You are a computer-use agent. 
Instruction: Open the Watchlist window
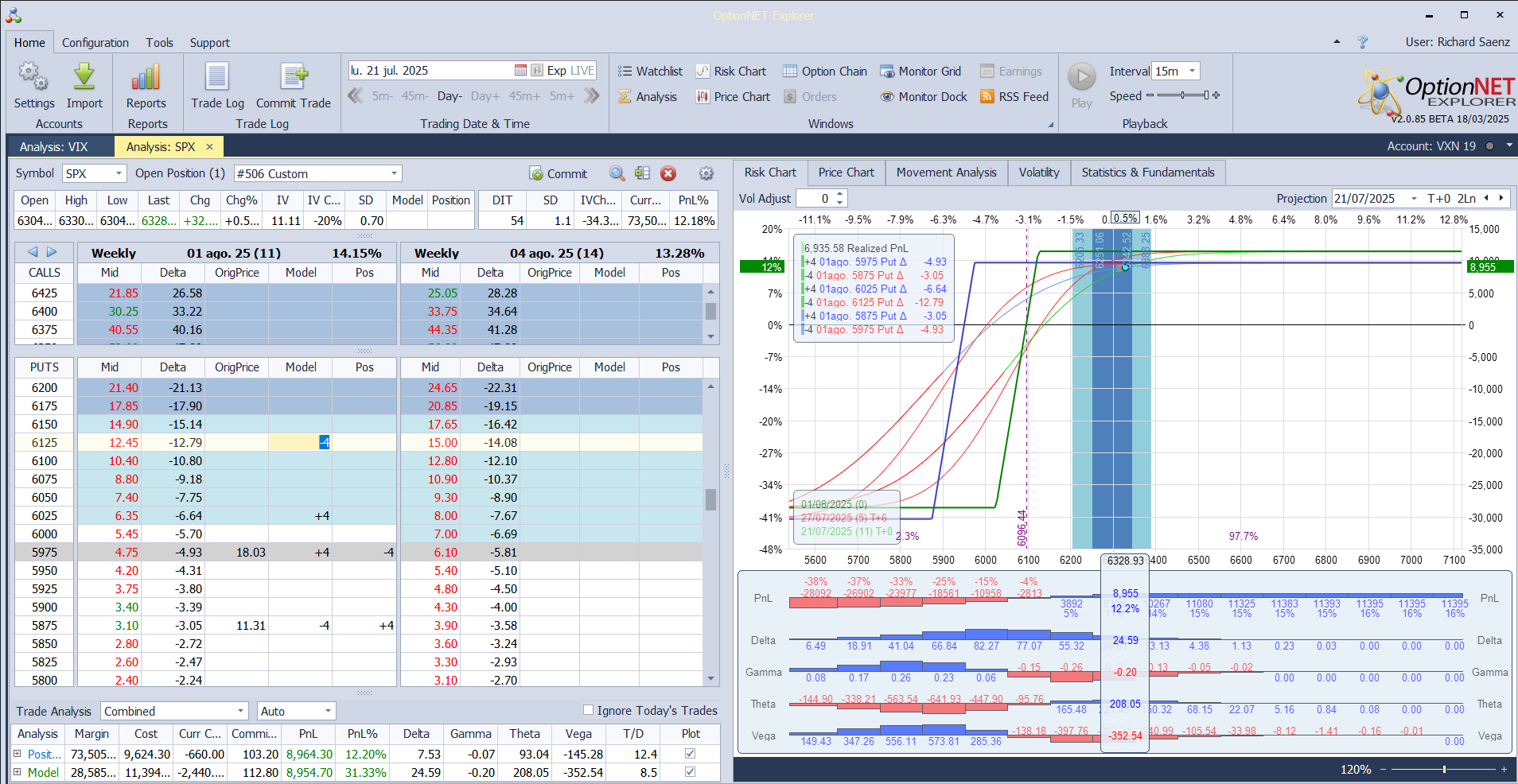(650, 72)
